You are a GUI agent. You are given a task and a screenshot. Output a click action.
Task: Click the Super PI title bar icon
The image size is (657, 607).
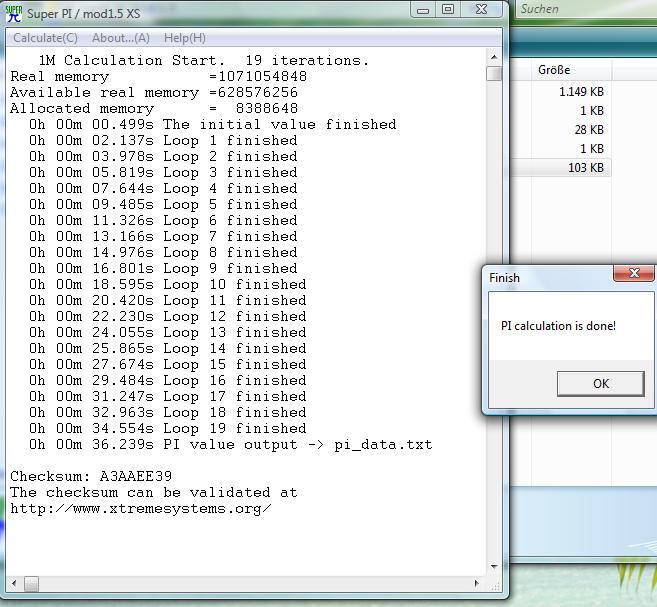[14, 13]
